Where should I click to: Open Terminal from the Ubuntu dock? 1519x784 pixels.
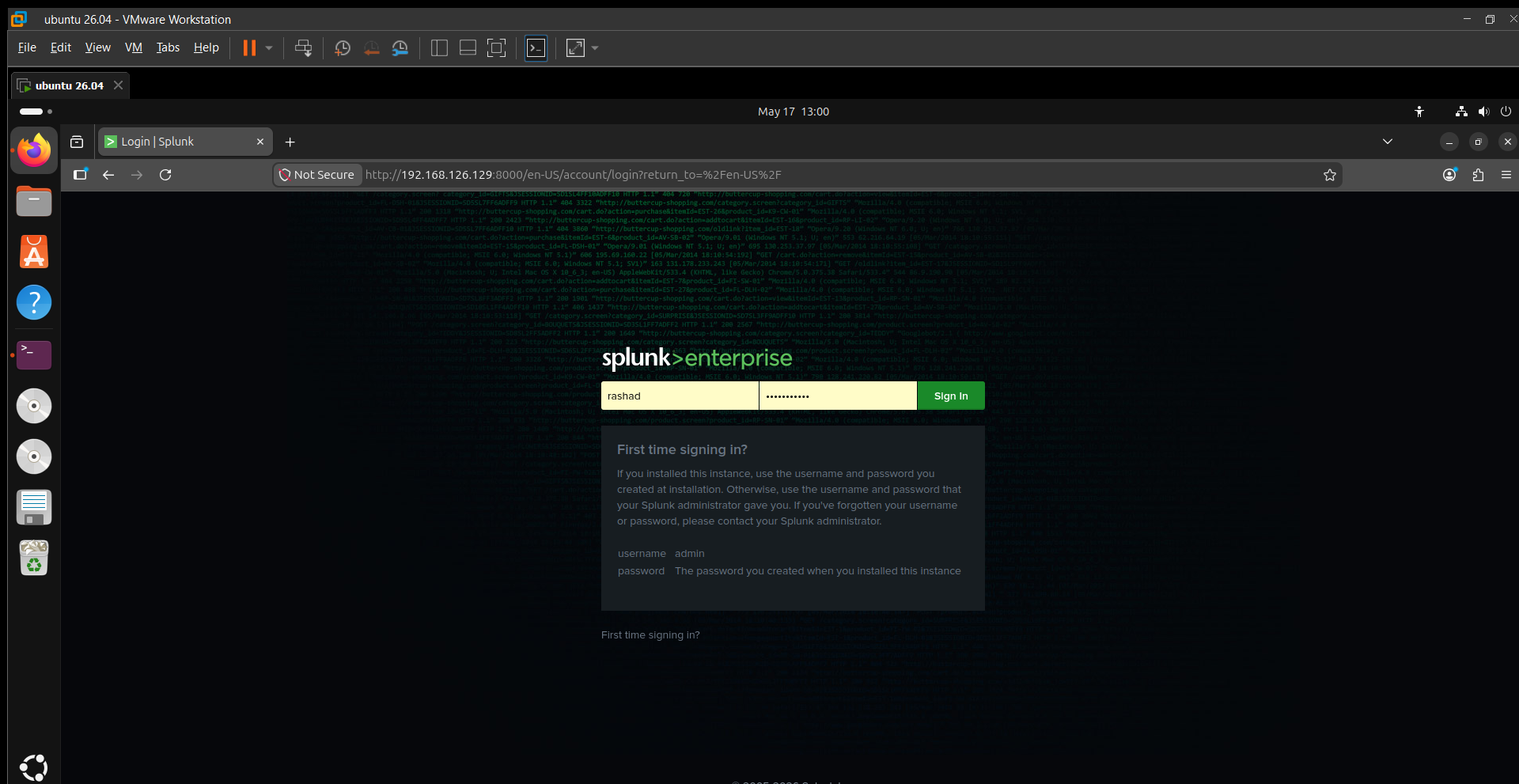coord(34,355)
